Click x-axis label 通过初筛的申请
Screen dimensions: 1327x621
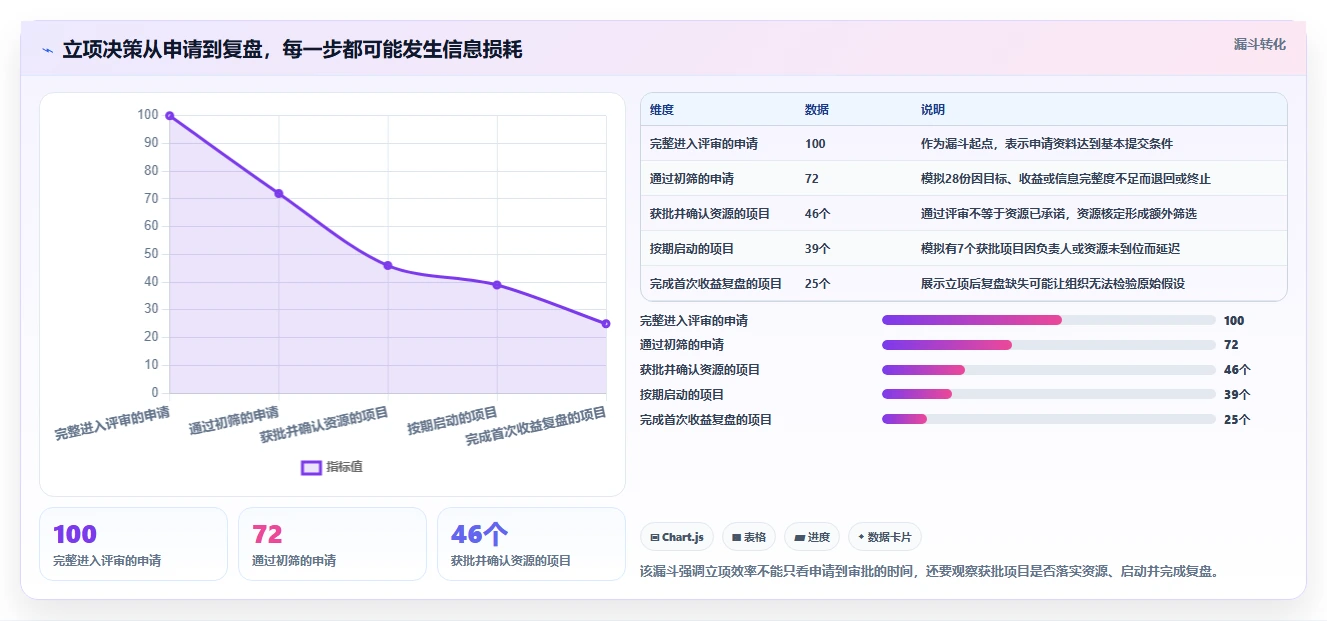tap(234, 420)
